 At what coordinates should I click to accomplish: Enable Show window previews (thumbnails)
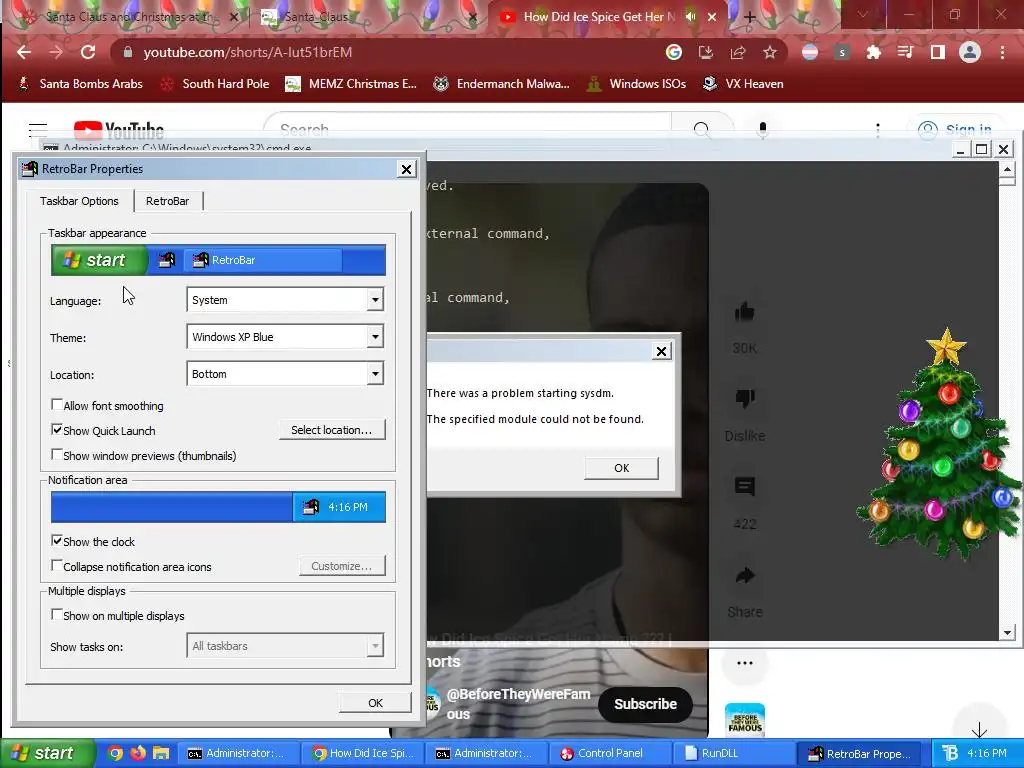tap(57, 455)
